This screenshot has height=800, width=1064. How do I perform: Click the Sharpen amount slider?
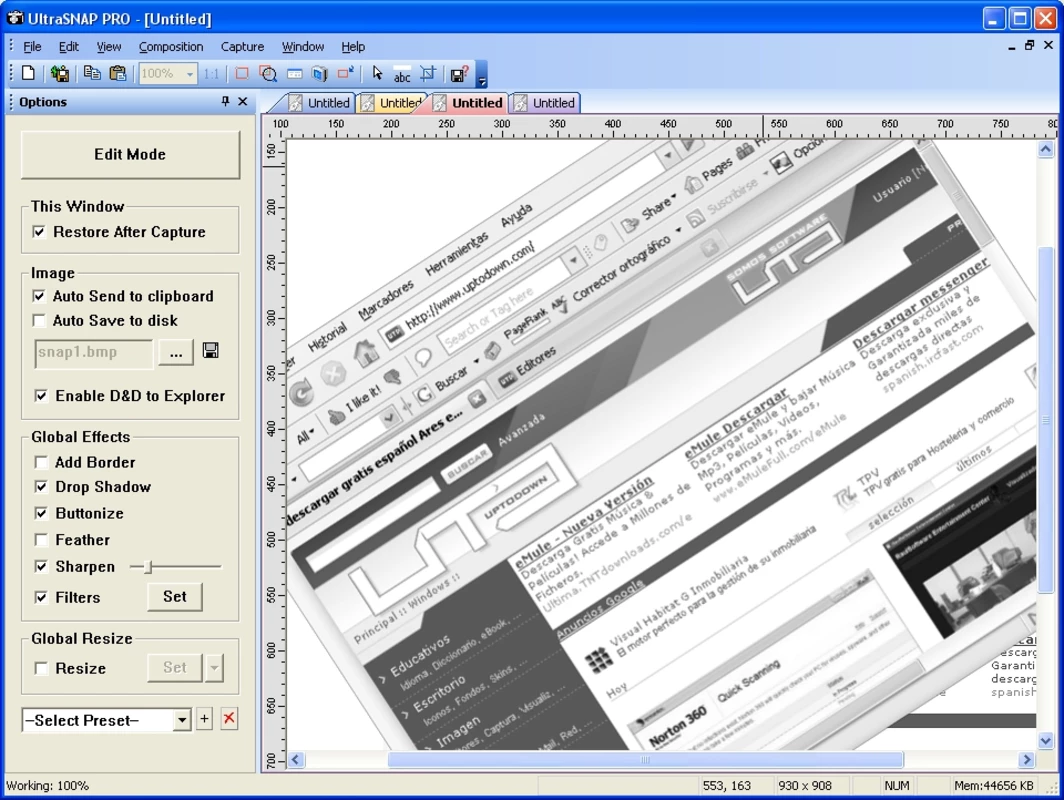coord(176,566)
